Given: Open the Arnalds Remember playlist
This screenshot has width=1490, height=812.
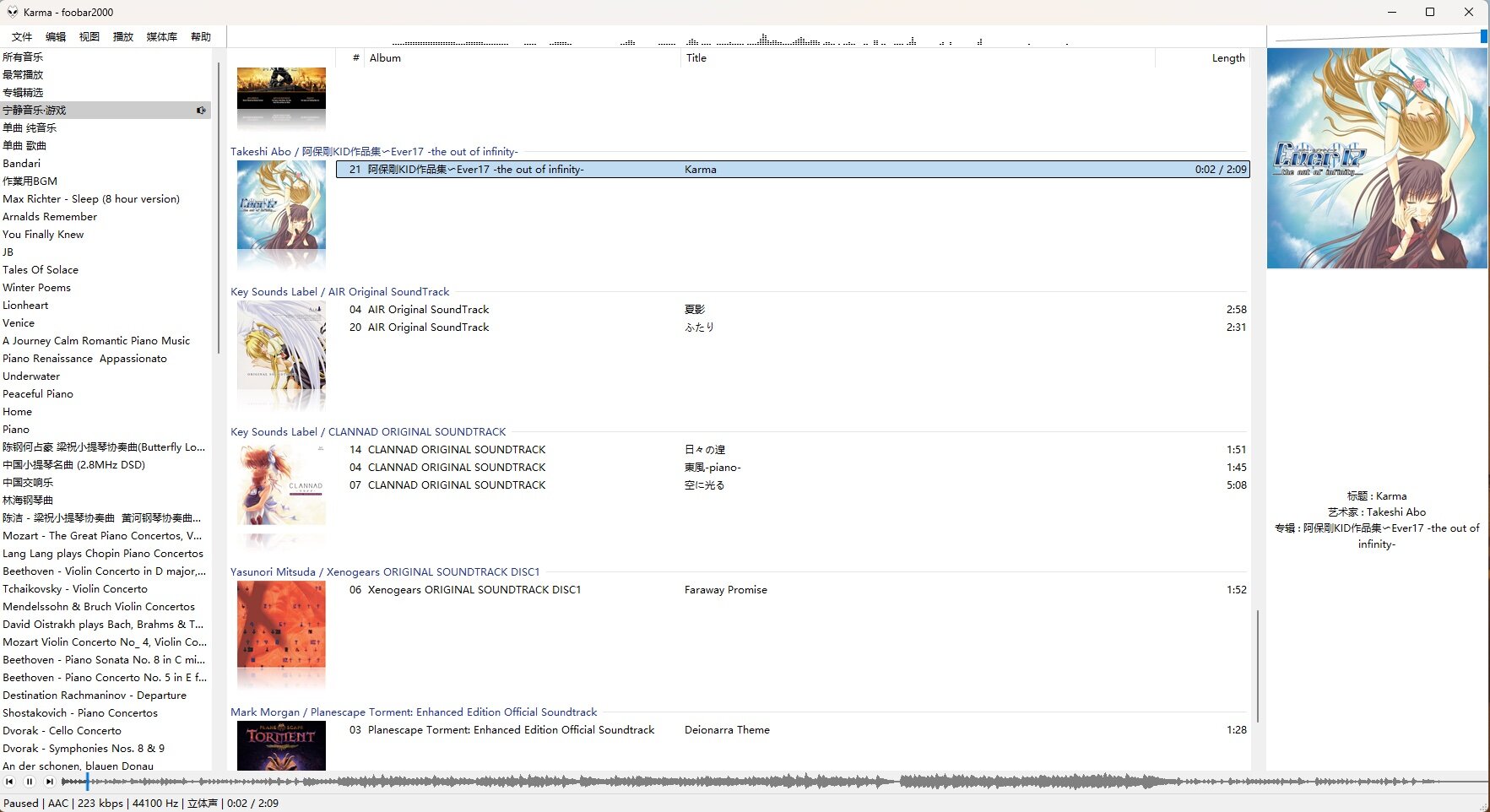Looking at the screenshot, I should [106, 216].
